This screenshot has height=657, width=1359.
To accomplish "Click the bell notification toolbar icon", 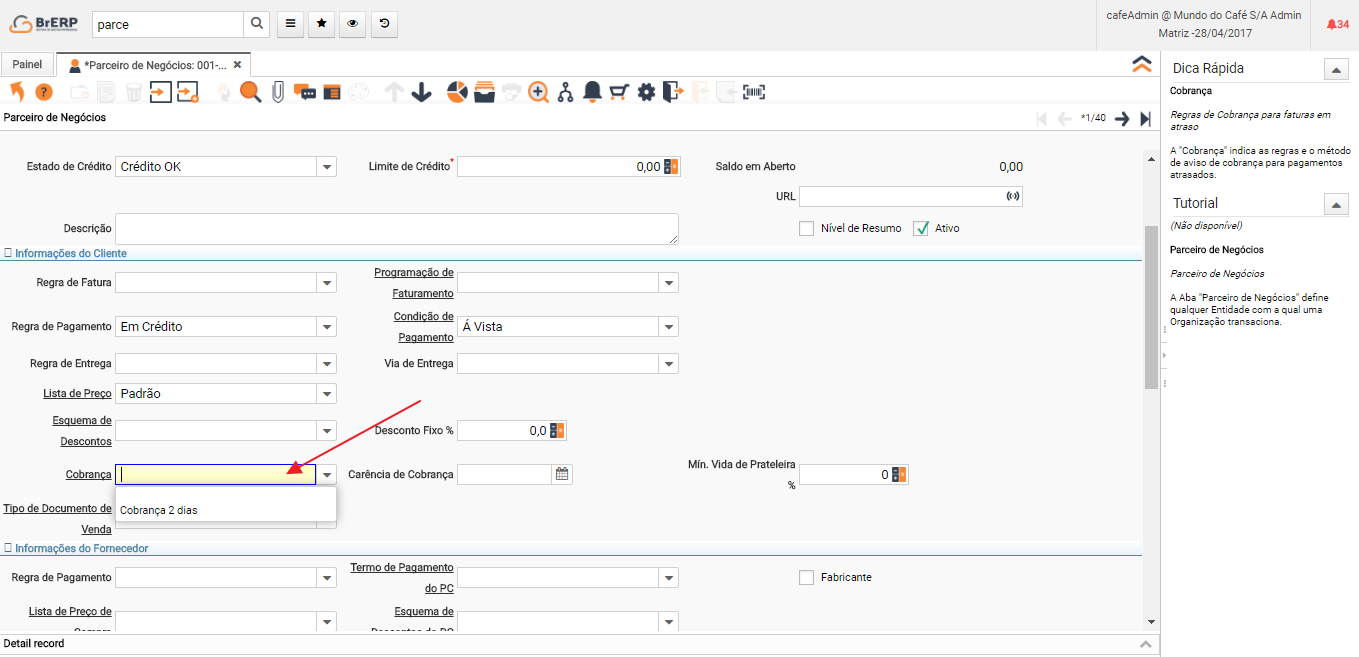I will (x=592, y=92).
